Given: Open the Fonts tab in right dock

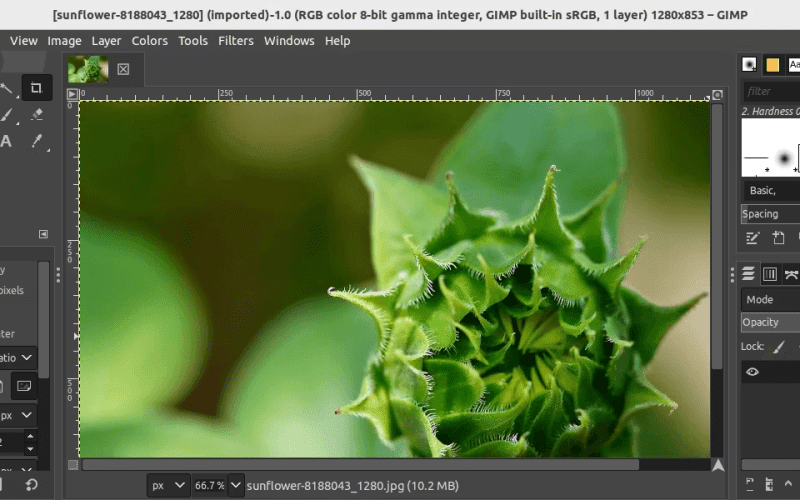Looking at the screenshot, I should click(794, 65).
